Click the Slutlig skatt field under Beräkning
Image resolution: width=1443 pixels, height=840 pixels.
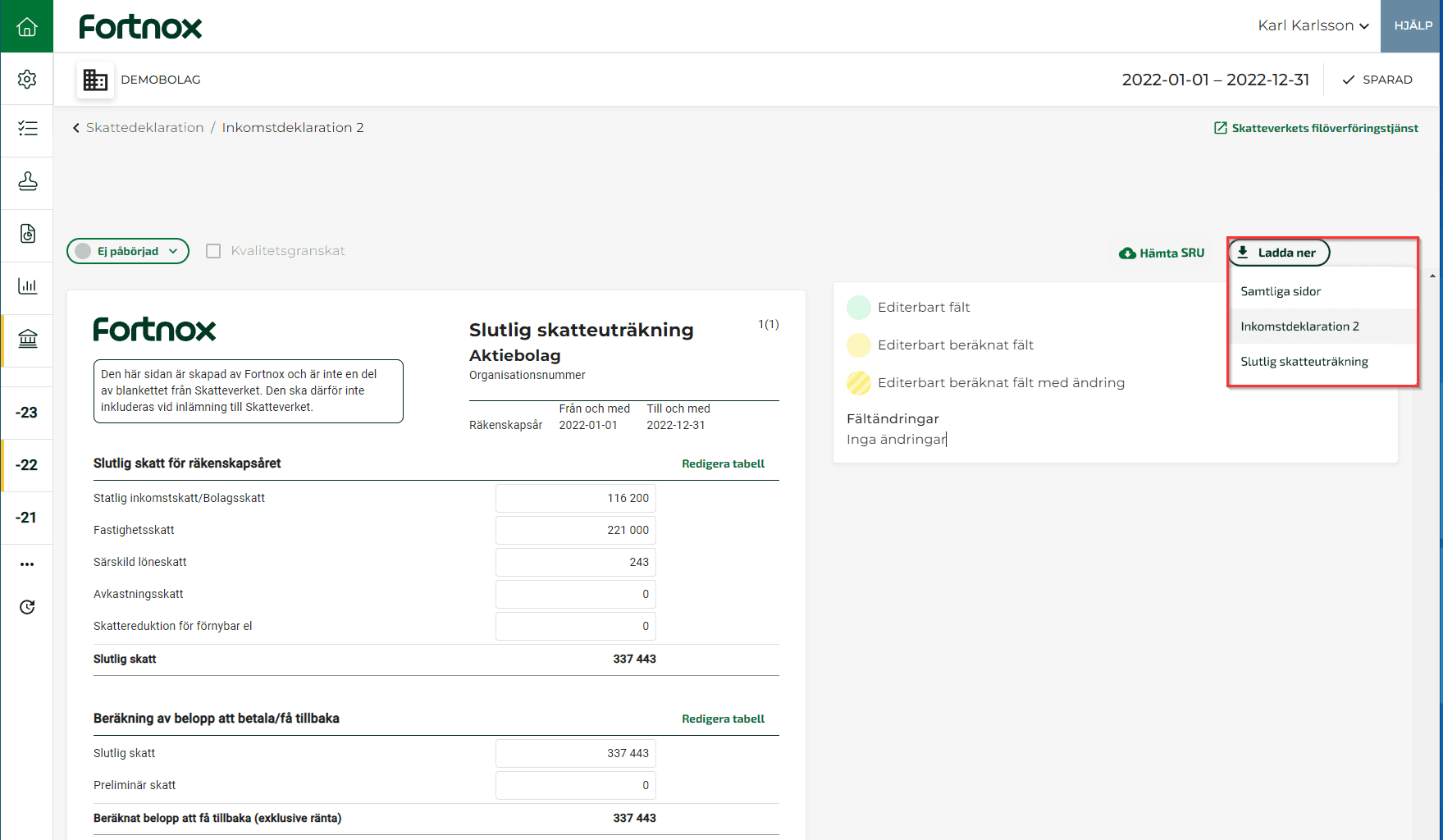tap(576, 753)
